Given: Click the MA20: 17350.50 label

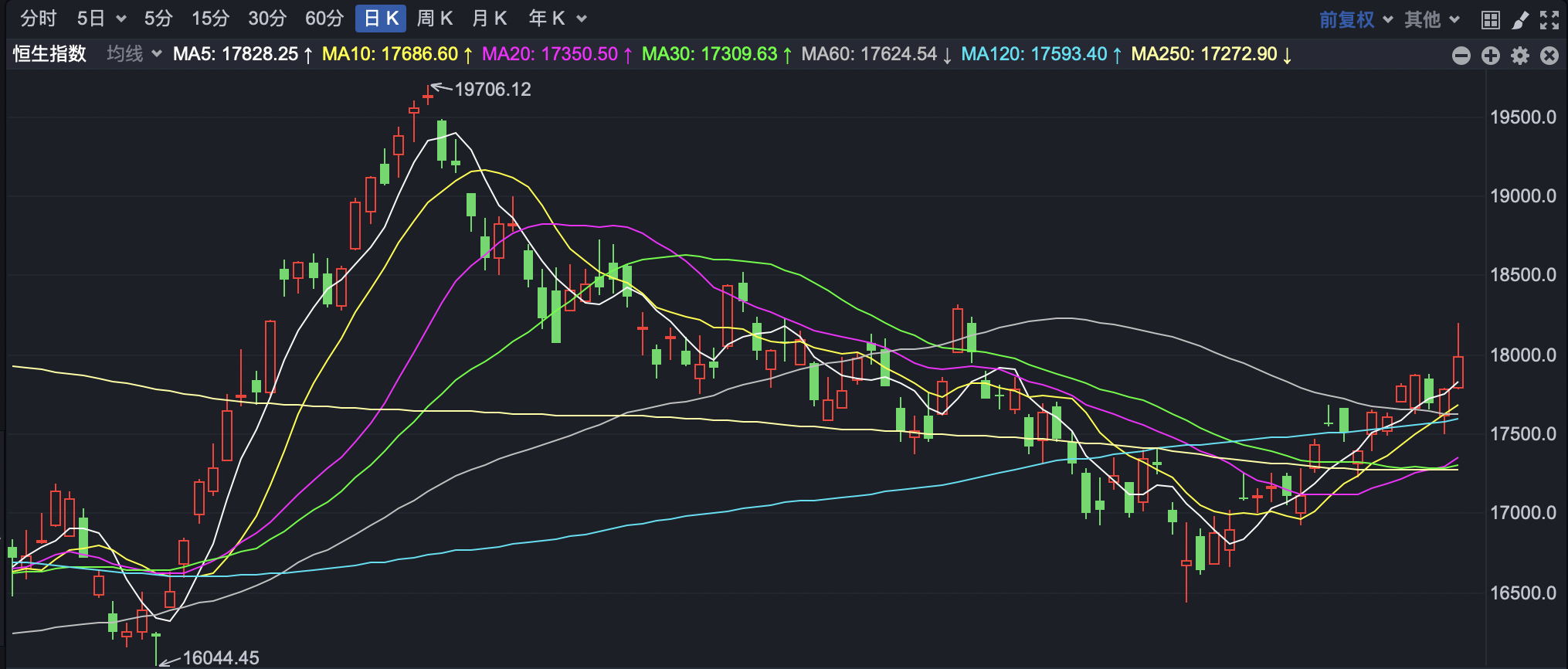Looking at the screenshot, I should (557, 54).
